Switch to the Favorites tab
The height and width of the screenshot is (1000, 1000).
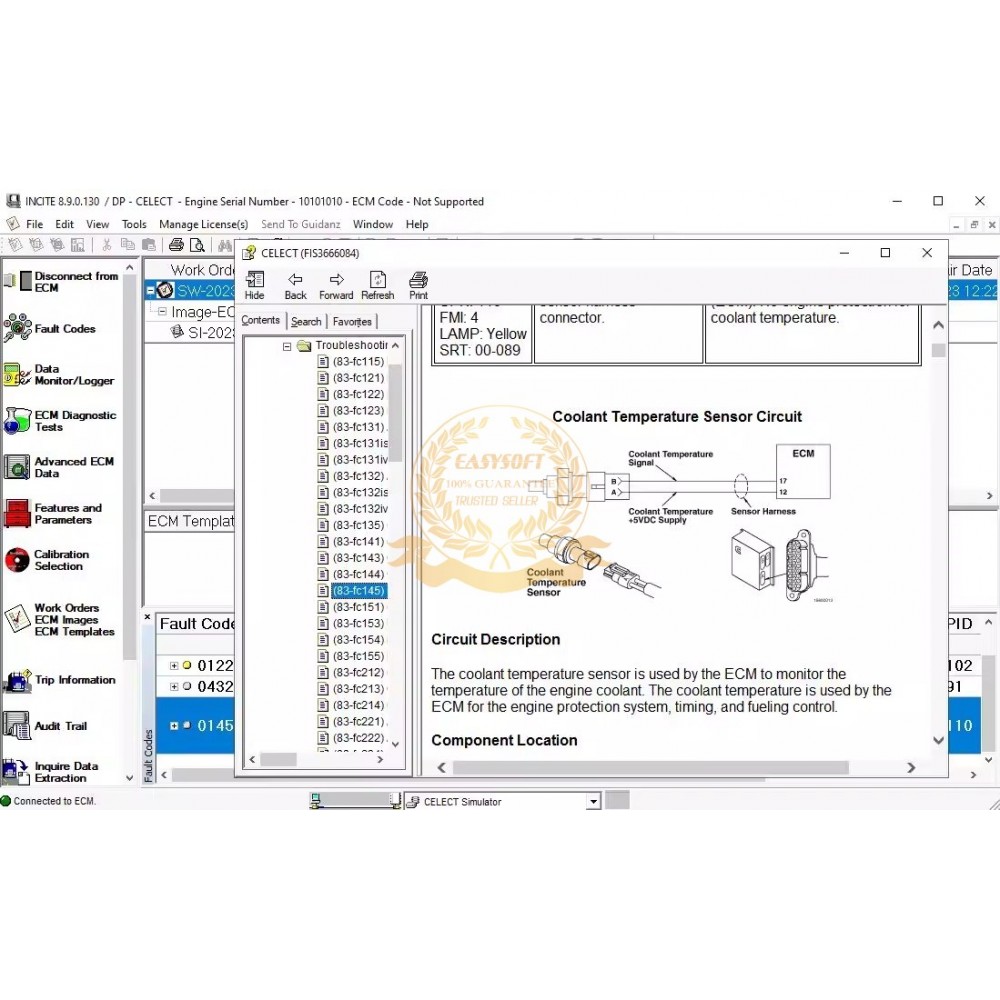pyautogui.click(x=352, y=321)
